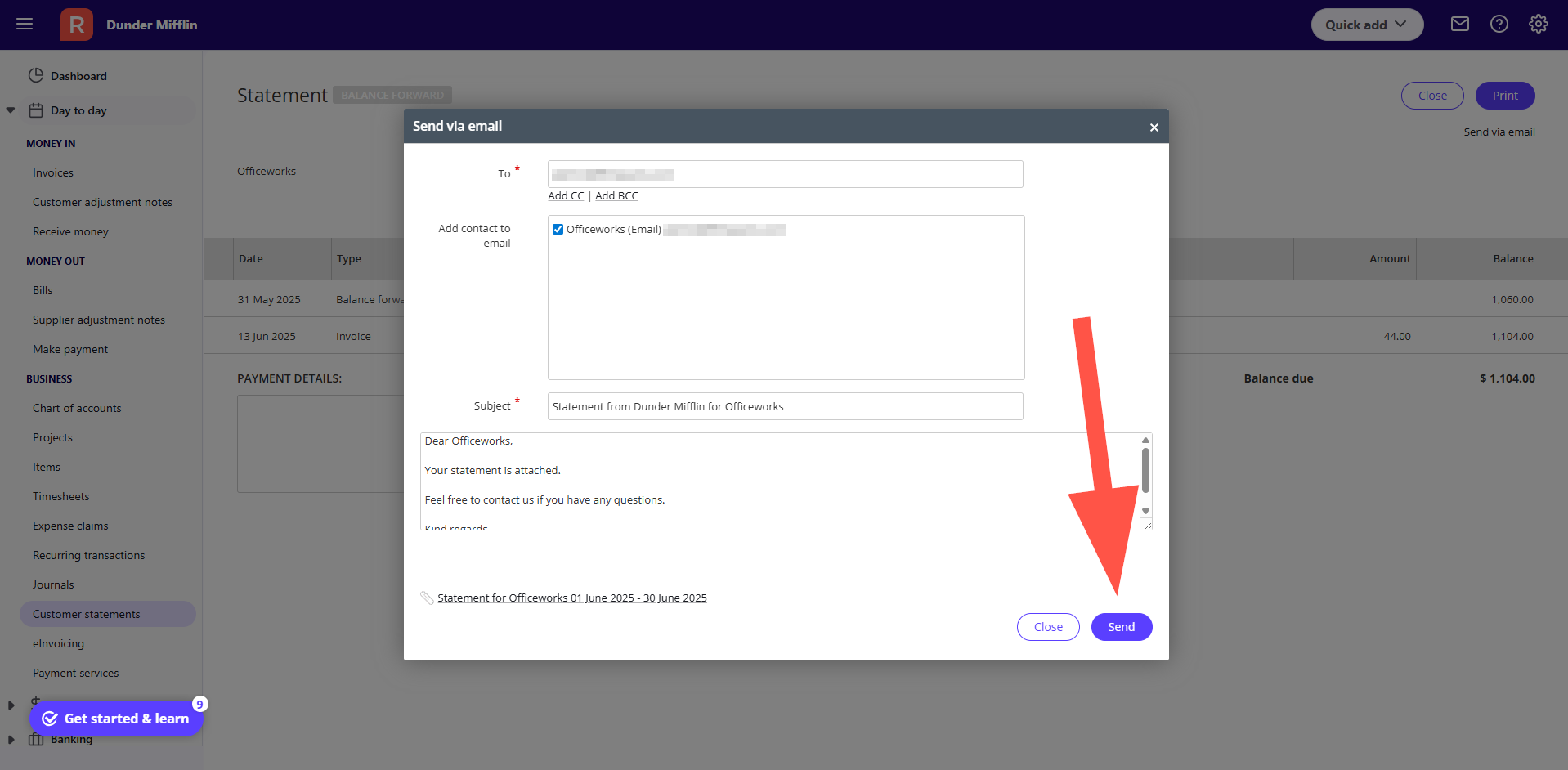Expand the Banking section arrow
The width and height of the screenshot is (1568, 770).
pyautogui.click(x=11, y=740)
